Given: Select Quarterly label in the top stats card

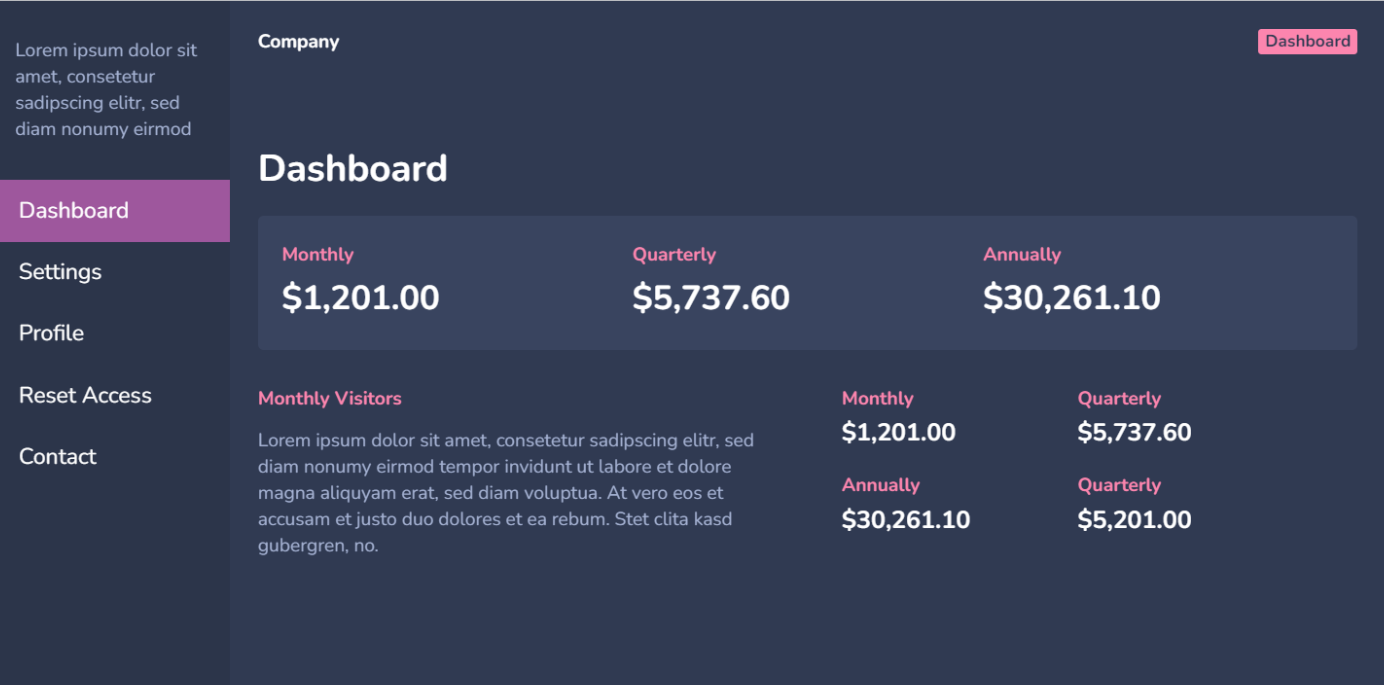Looking at the screenshot, I should [674, 255].
